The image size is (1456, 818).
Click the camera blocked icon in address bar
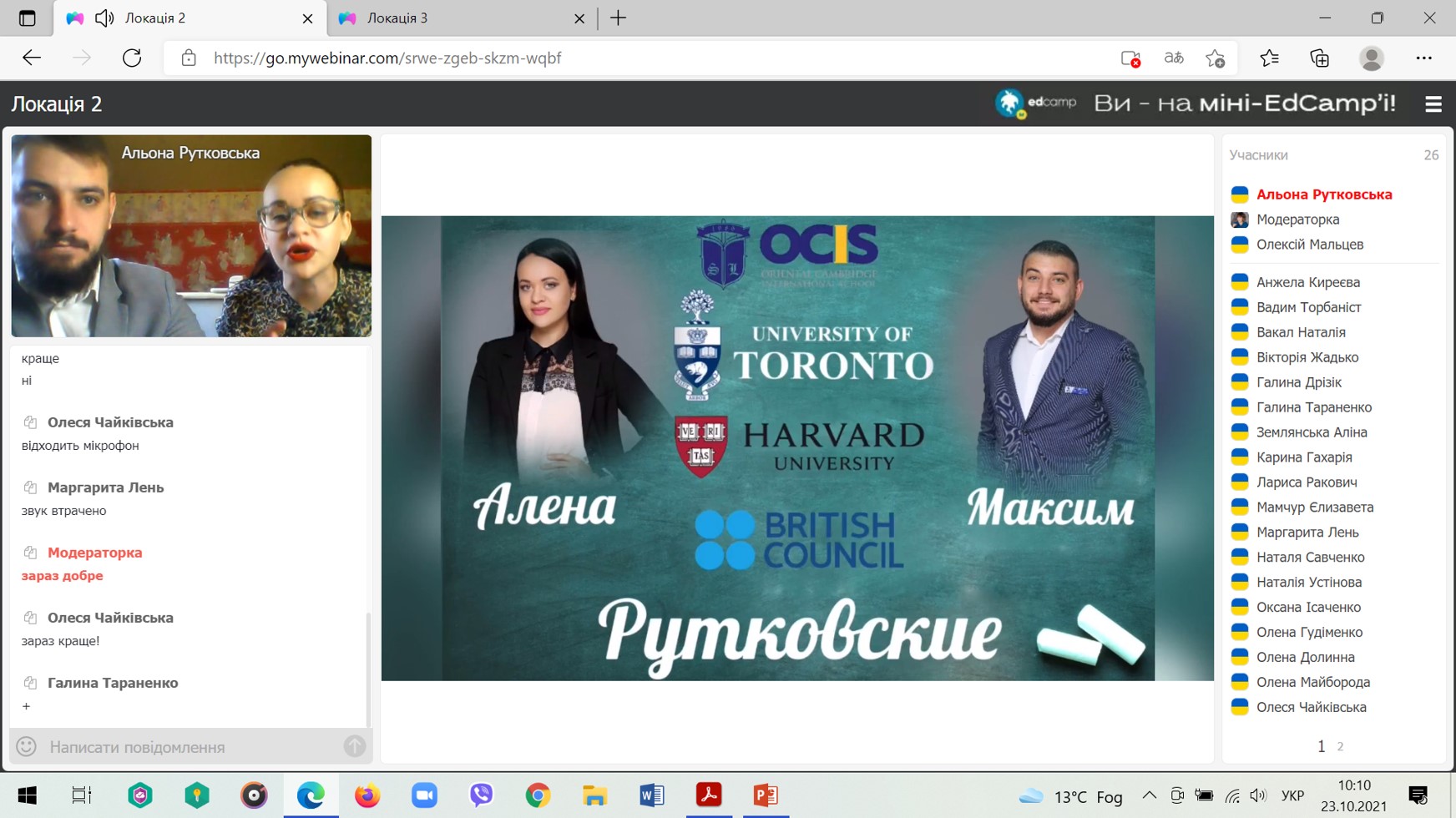point(1130,58)
